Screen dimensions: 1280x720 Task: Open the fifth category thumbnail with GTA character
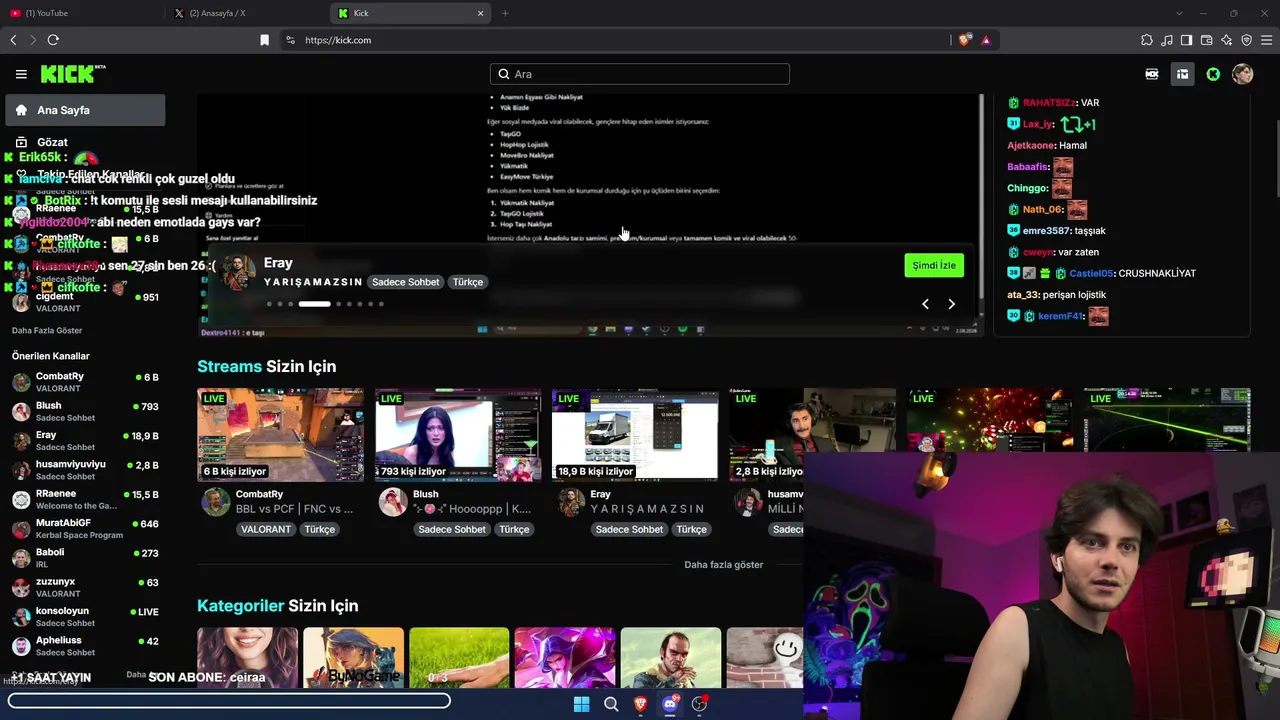(x=670, y=658)
